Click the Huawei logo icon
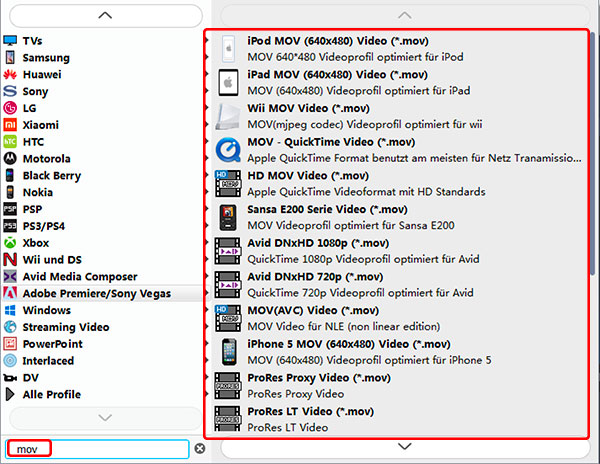The height and width of the screenshot is (464, 600). click(x=10, y=74)
